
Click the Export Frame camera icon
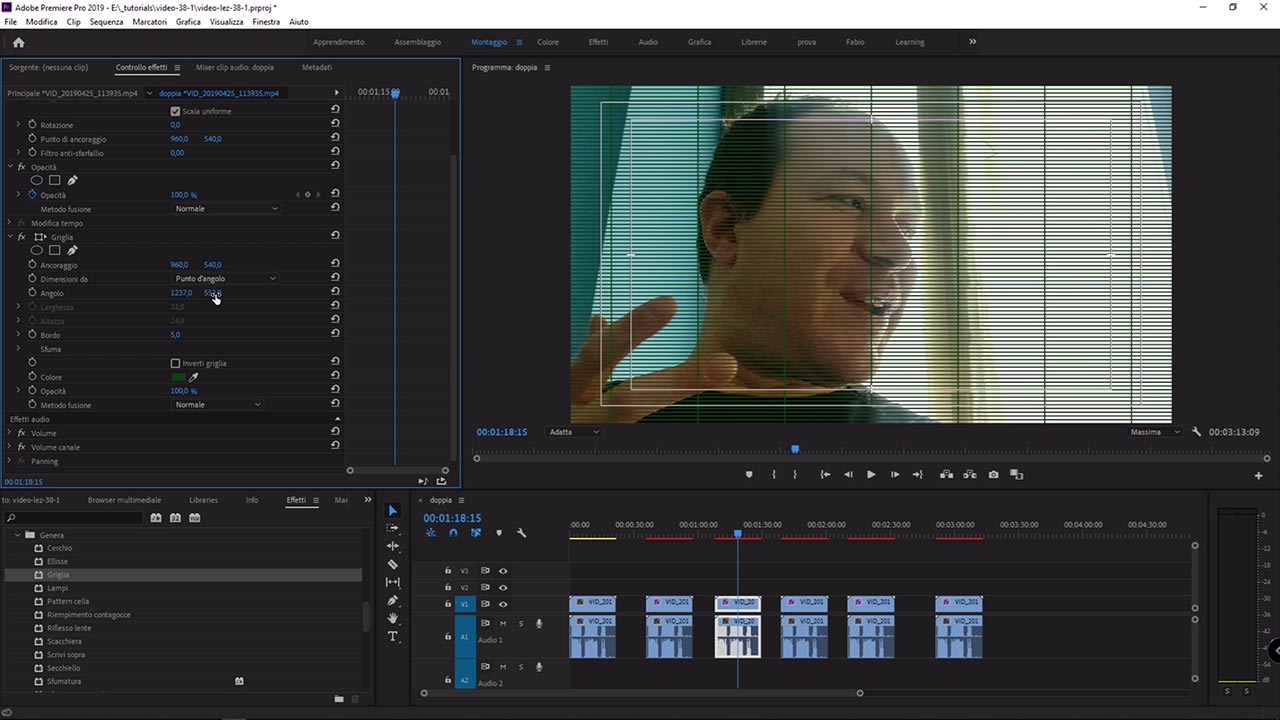(993, 475)
